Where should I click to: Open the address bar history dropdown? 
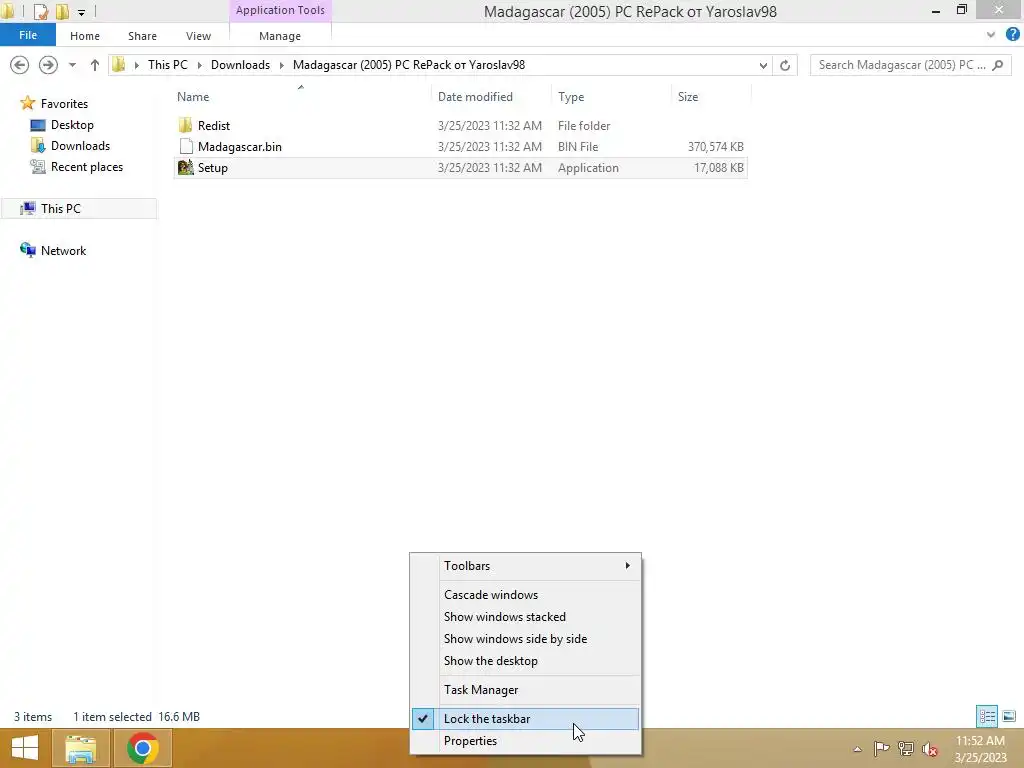tap(763, 65)
